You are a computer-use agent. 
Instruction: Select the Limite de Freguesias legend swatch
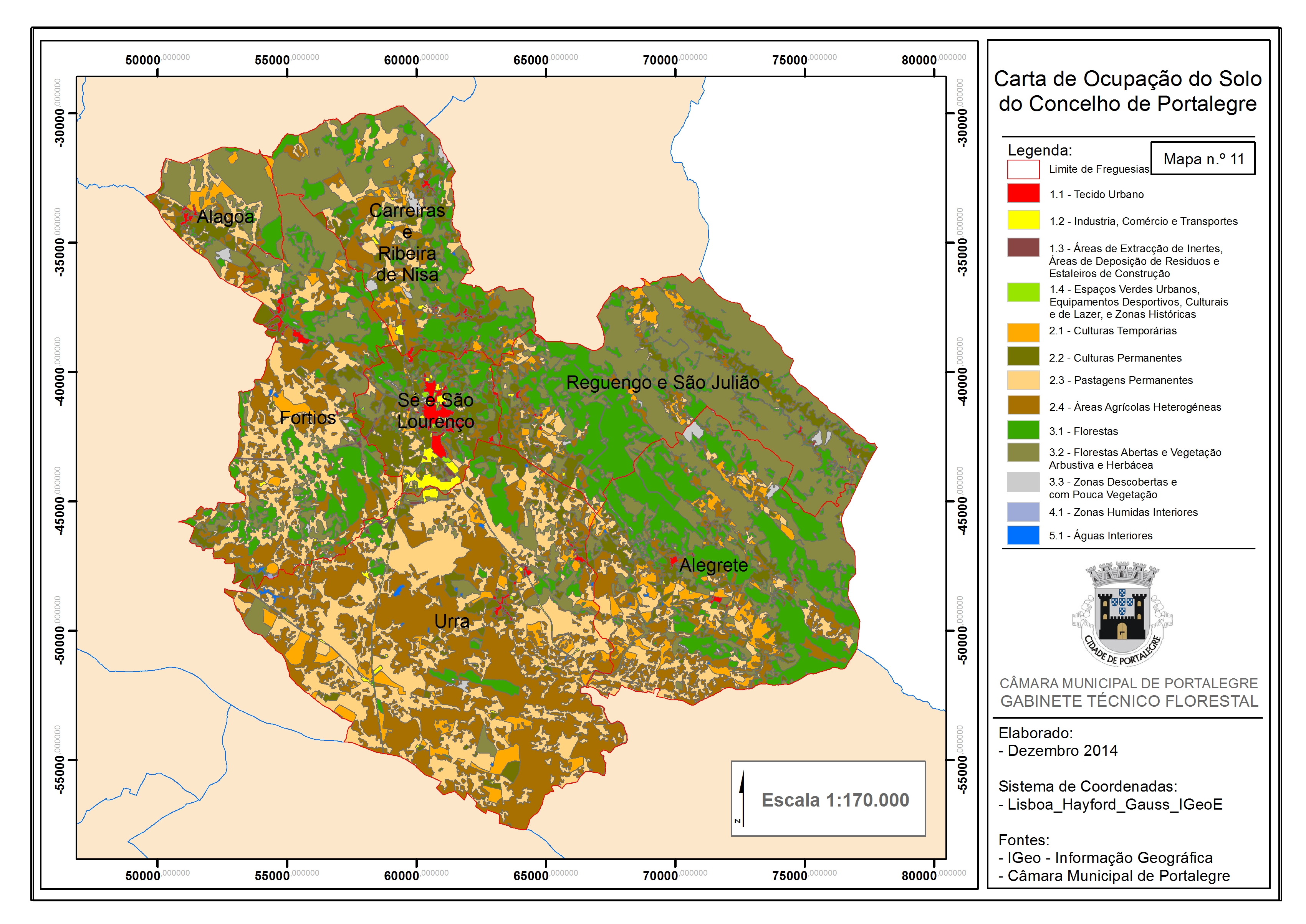point(1023,170)
